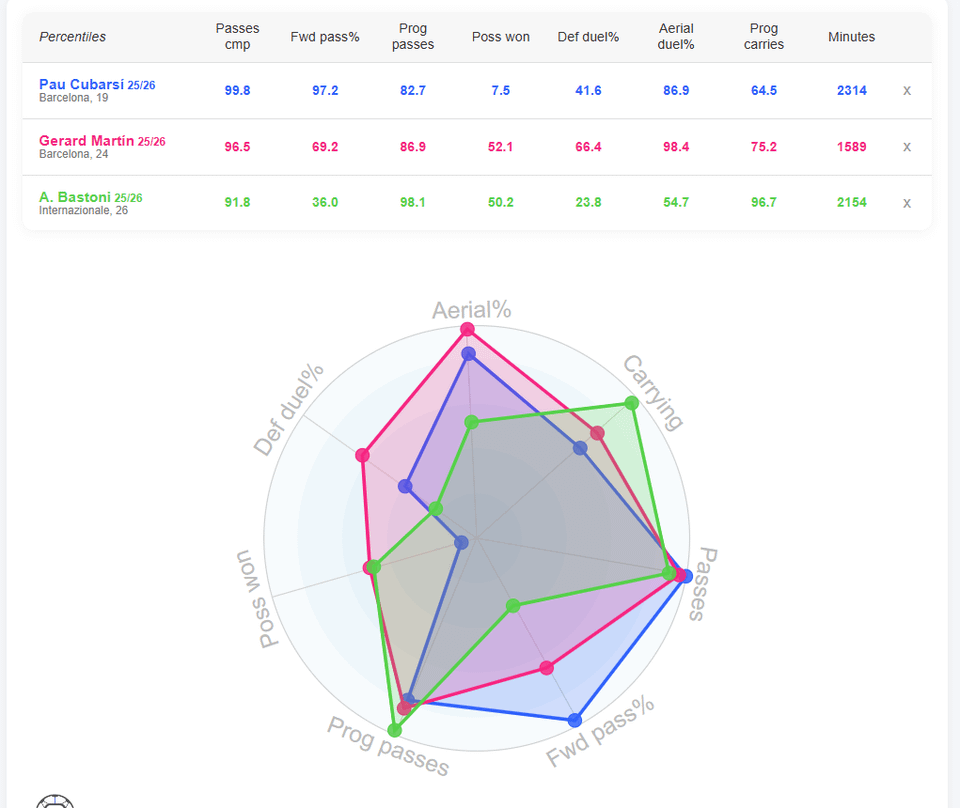Remove Pau Cubarsi from the comparison
Image resolution: width=960 pixels, height=808 pixels.
tap(907, 90)
